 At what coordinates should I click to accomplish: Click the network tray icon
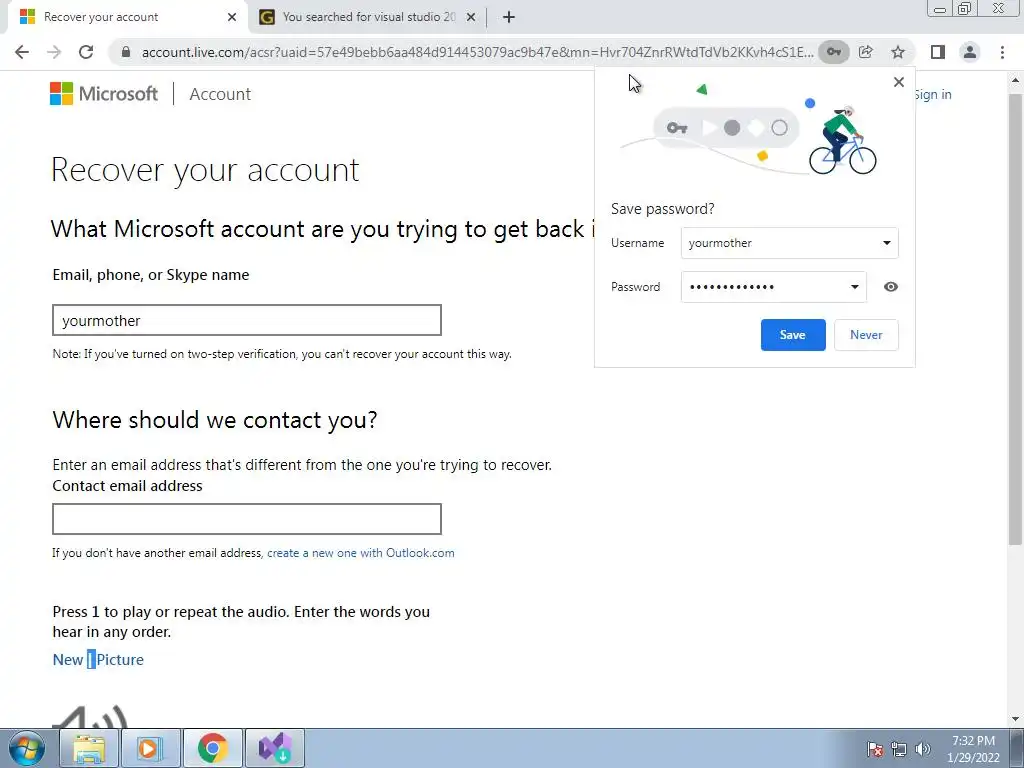[x=899, y=749]
